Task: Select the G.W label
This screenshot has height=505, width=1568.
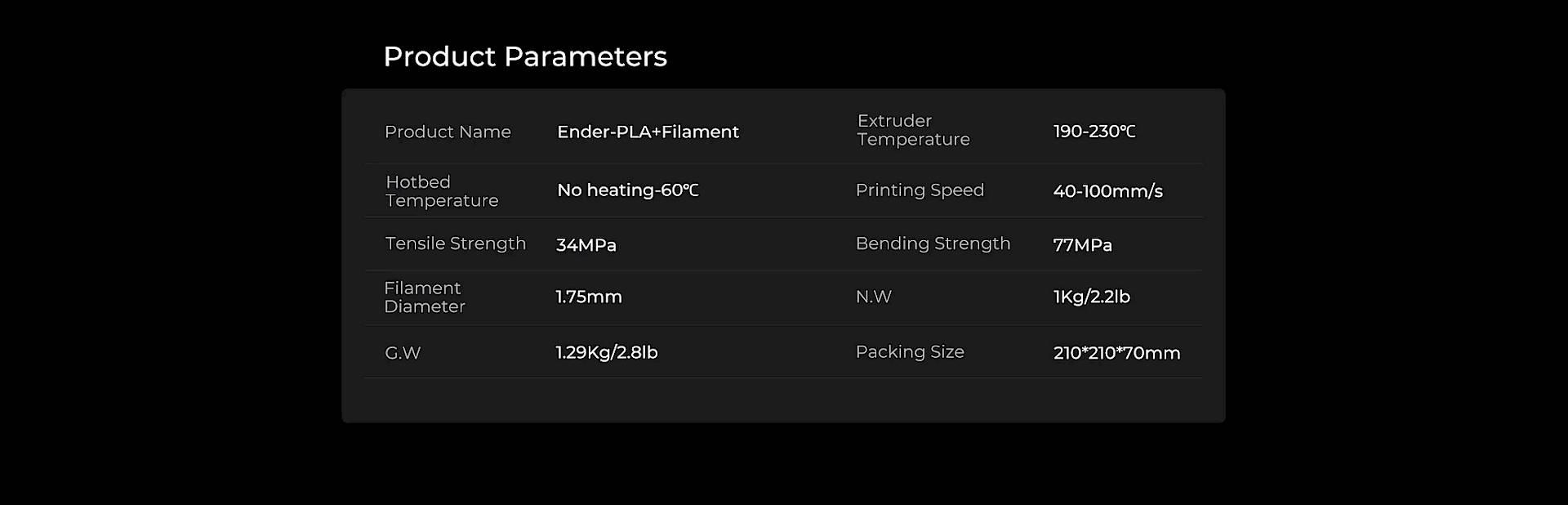Action: tap(403, 353)
